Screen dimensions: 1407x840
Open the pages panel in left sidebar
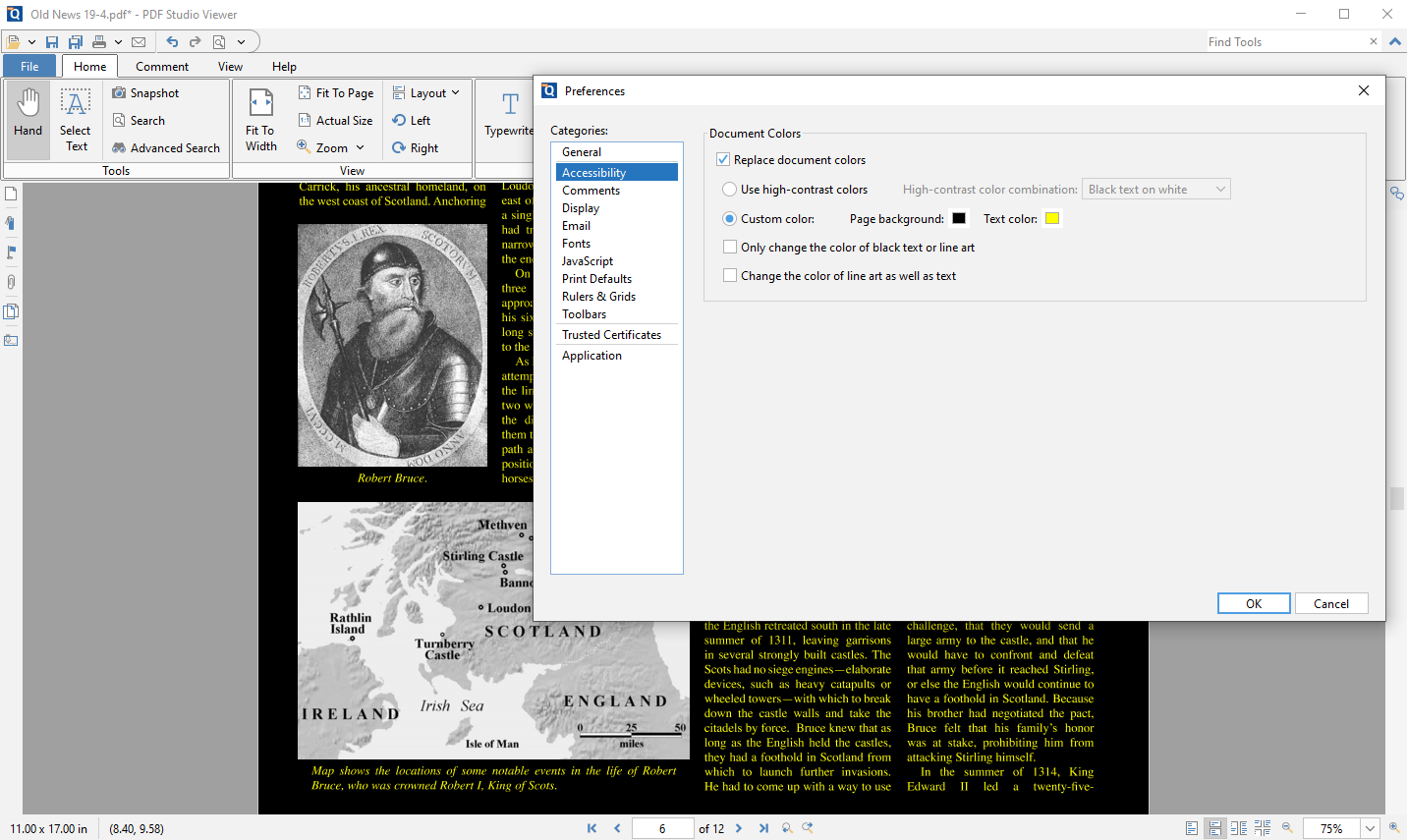point(11,194)
